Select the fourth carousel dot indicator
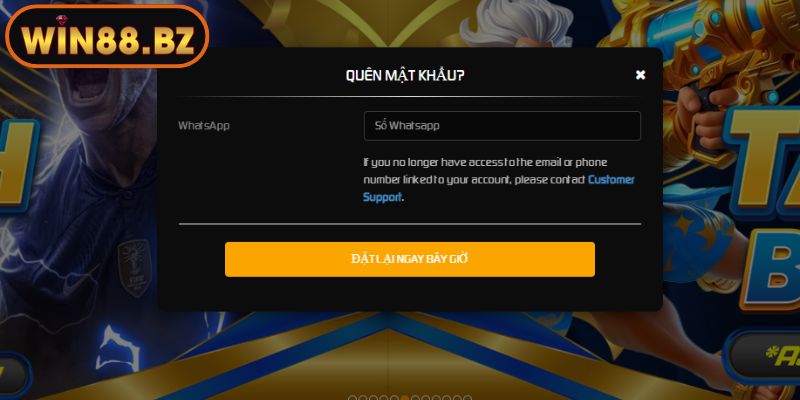This screenshot has width=800, height=400. (x=384, y=398)
